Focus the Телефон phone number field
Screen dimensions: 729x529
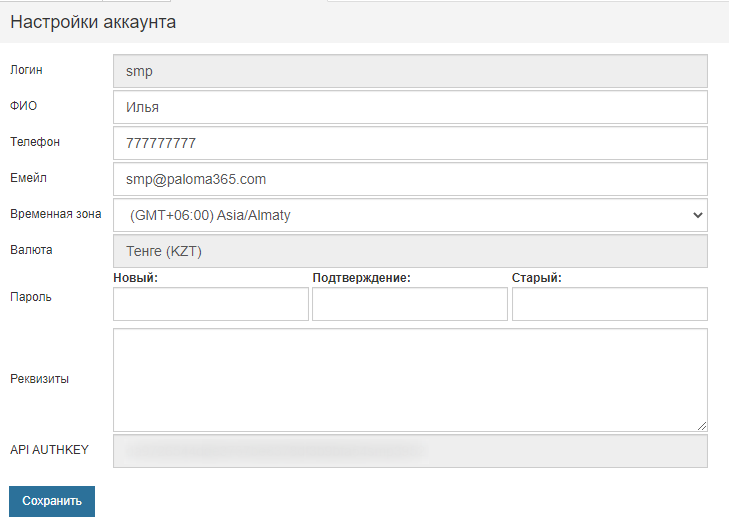pyautogui.click(x=410, y=143)
